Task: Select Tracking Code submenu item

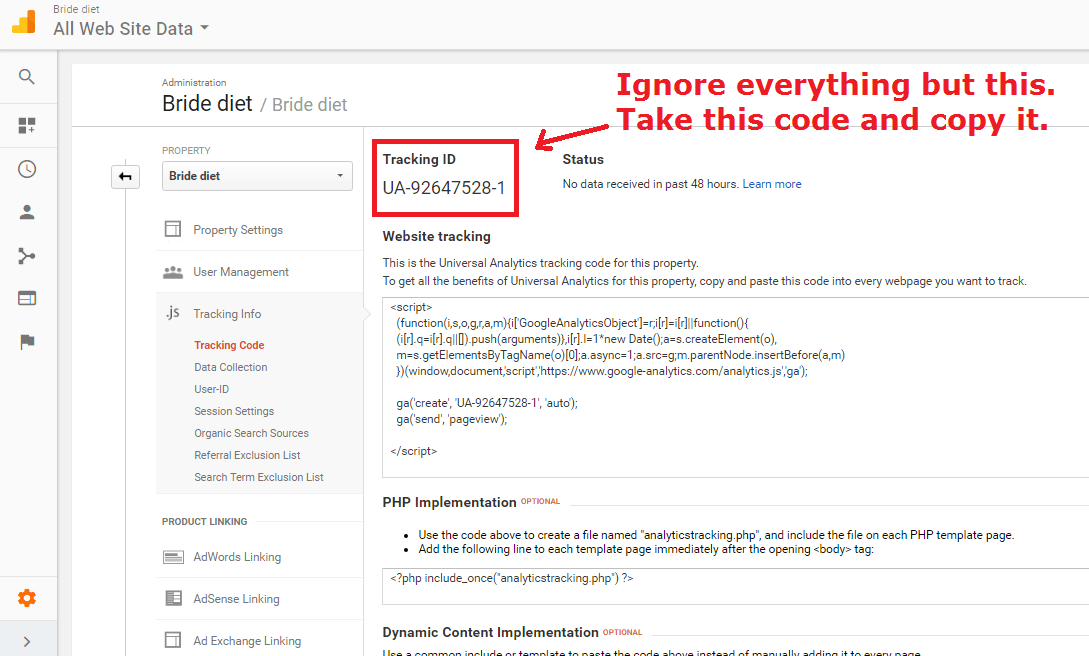Action: [x=229, y=345]
